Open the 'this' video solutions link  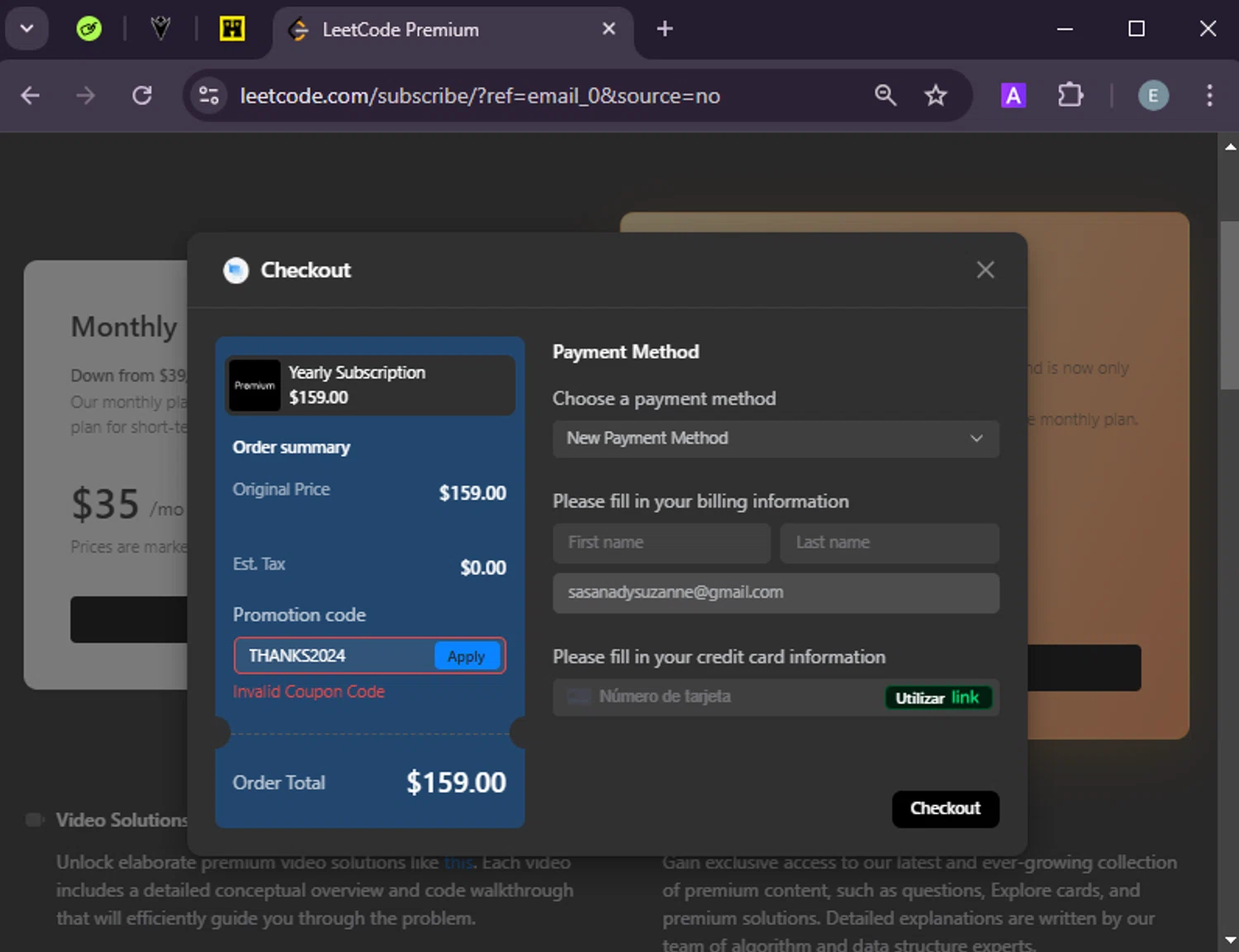pos(458,863)
